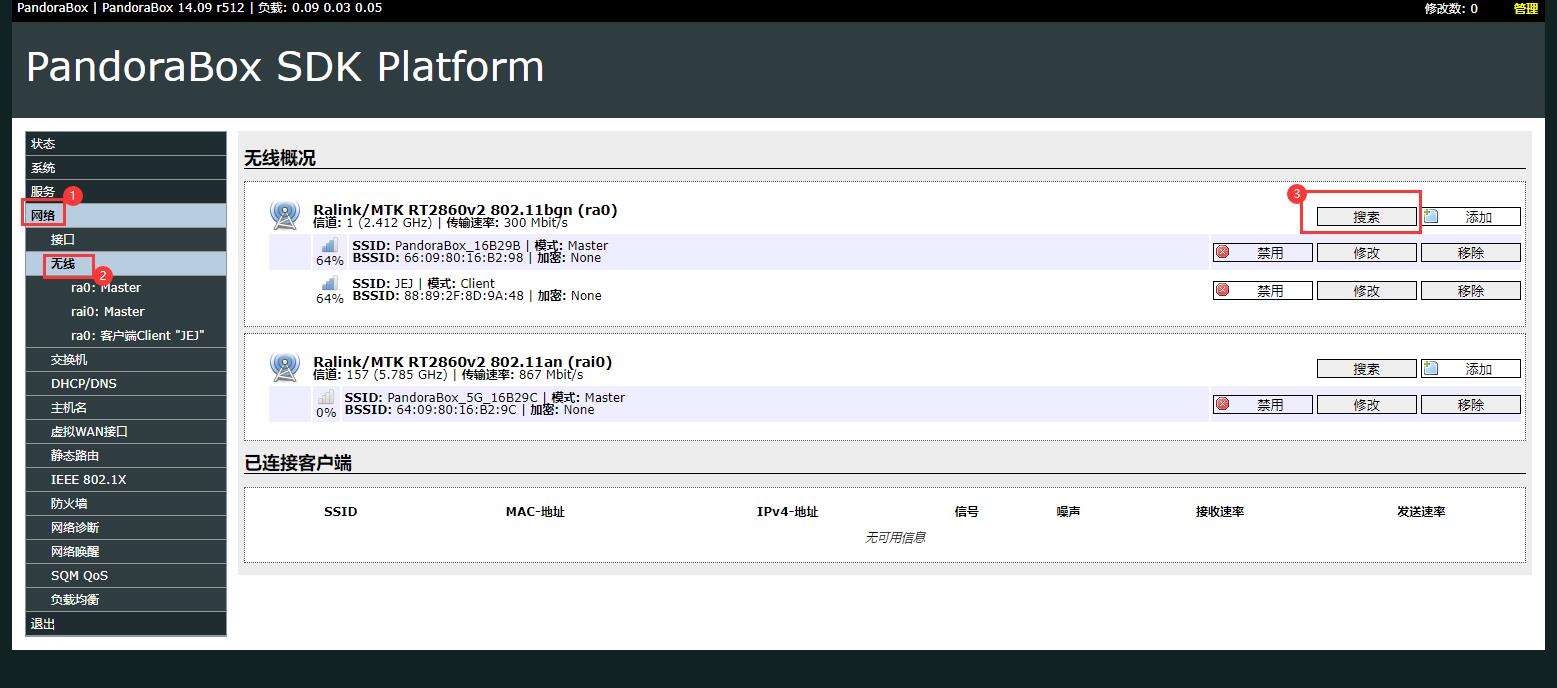Open the 状态 menu
Viewport: 1557px width, 688px height.
(126, 144)
